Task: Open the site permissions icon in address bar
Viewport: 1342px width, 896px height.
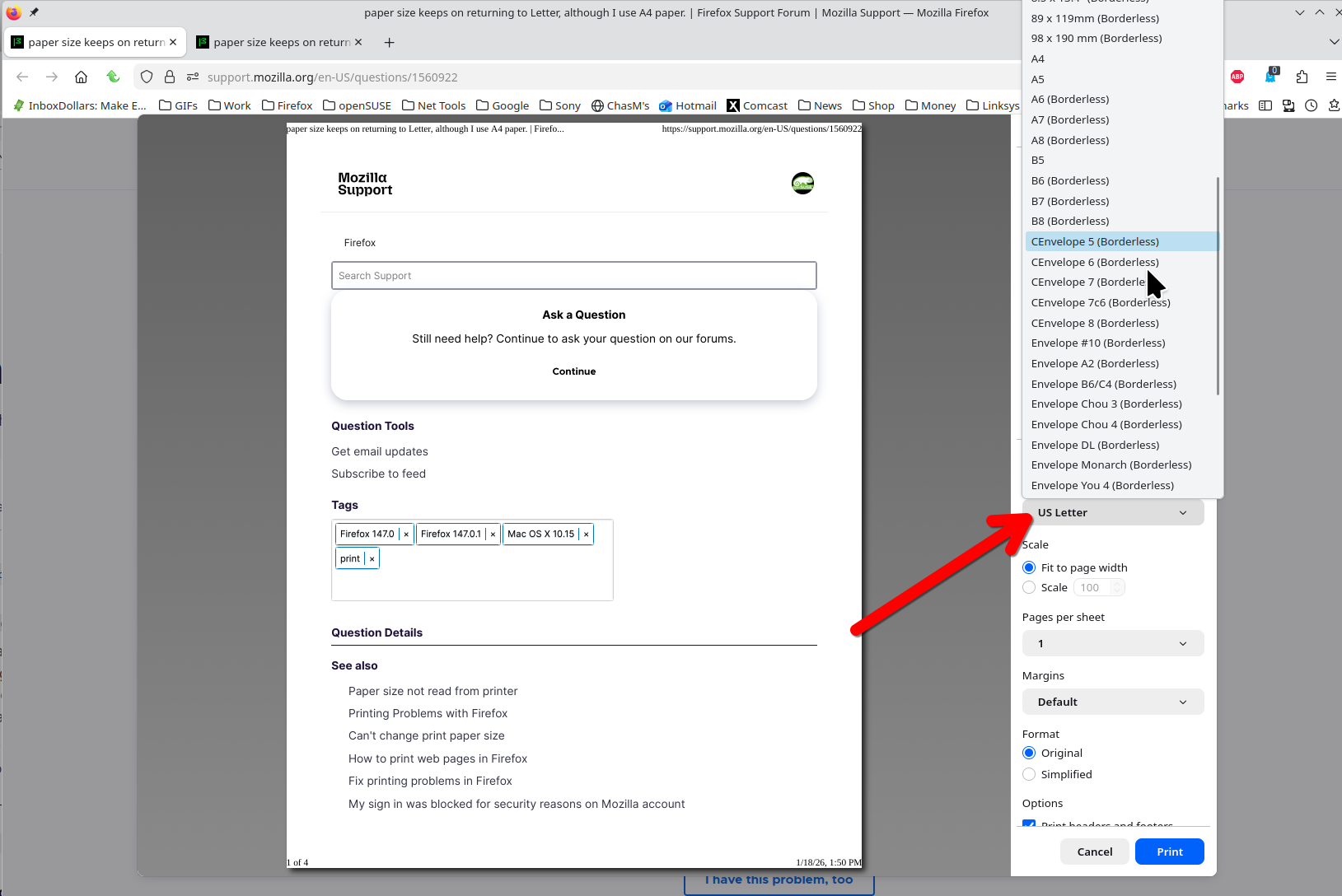Action: click(x=193, y=77)
